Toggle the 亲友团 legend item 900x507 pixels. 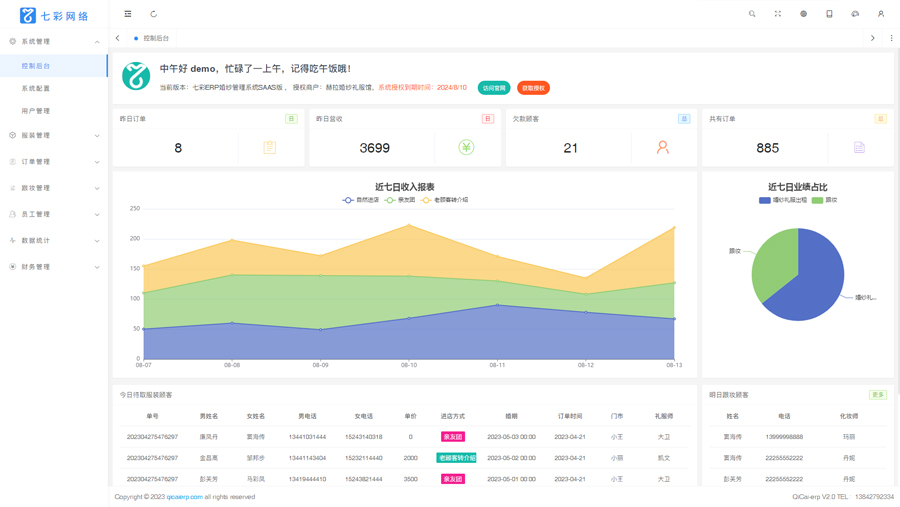coord(400,200)
